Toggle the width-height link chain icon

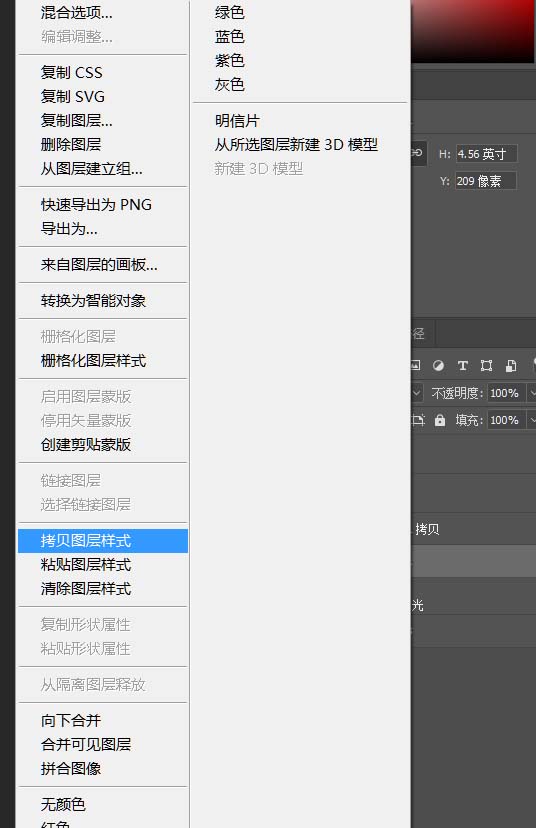tap(417, 153)
